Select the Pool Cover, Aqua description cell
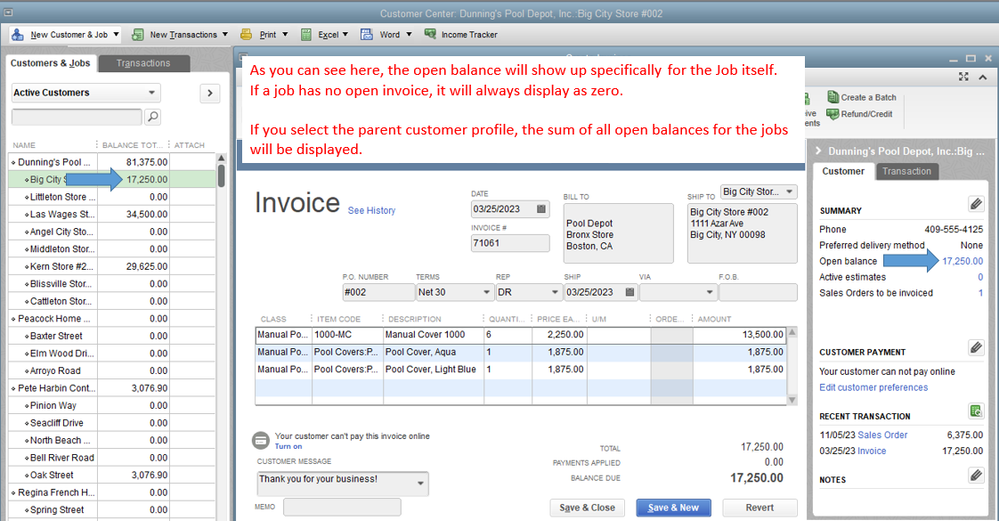Viewport: 999px width, 521px height. 433,352
